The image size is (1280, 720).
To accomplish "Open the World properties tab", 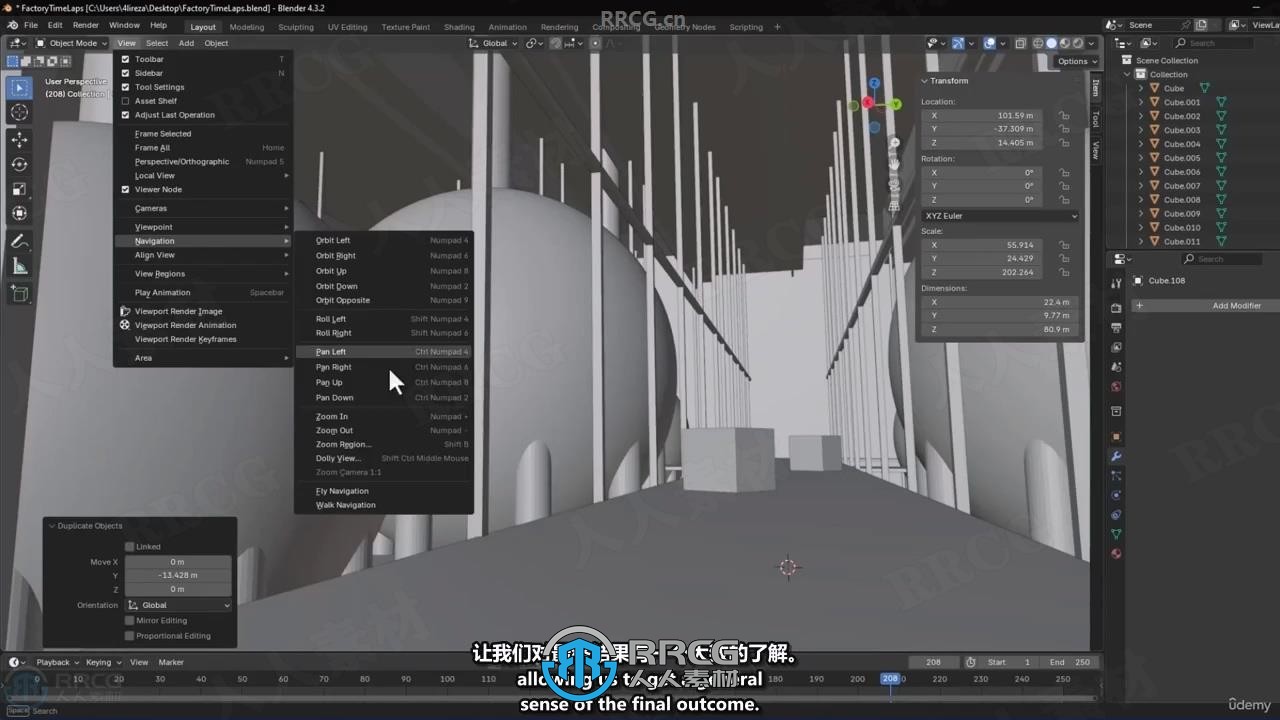I will (1116, 386).
